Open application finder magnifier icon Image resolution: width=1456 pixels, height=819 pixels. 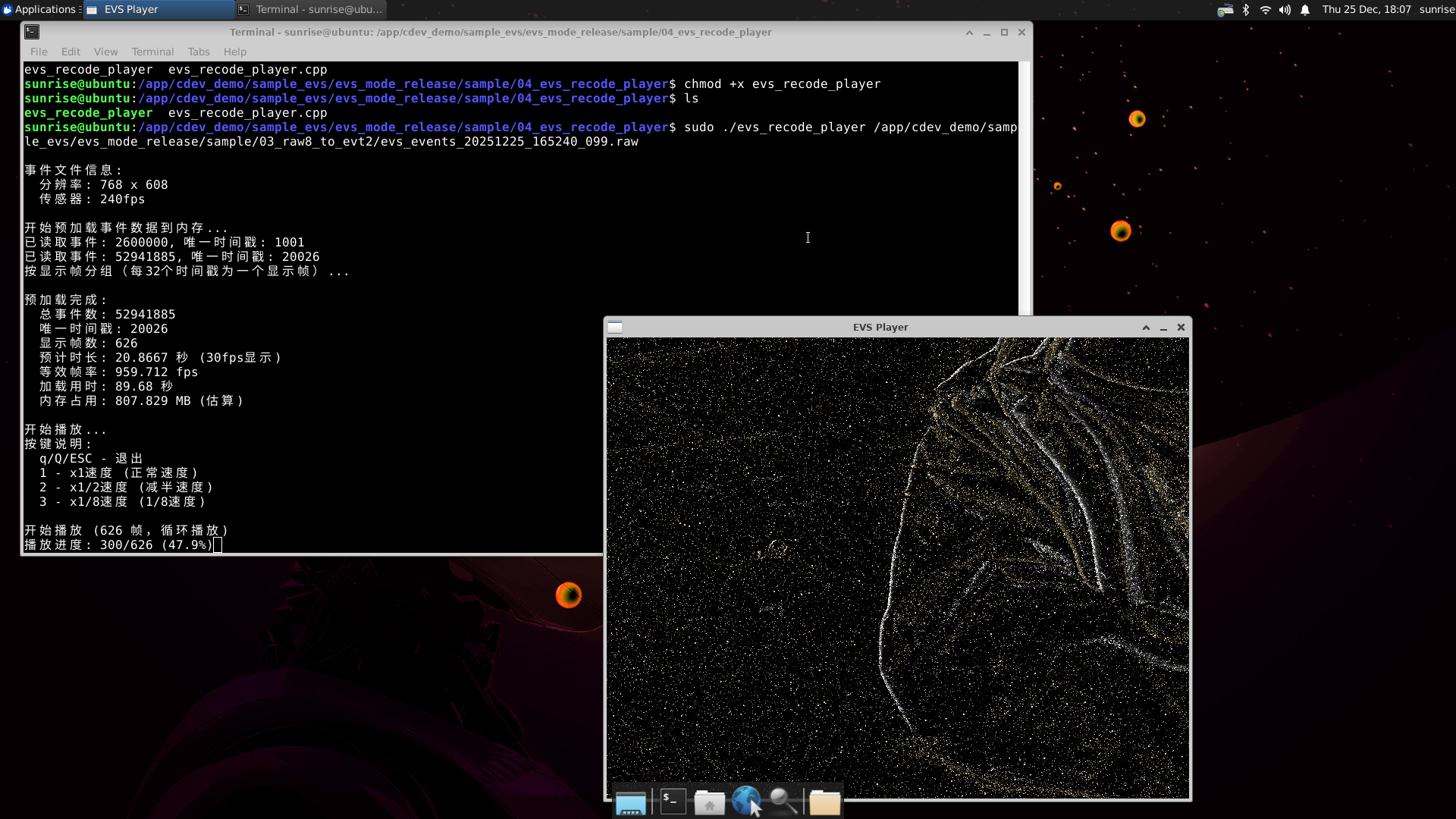pos(783,801)
